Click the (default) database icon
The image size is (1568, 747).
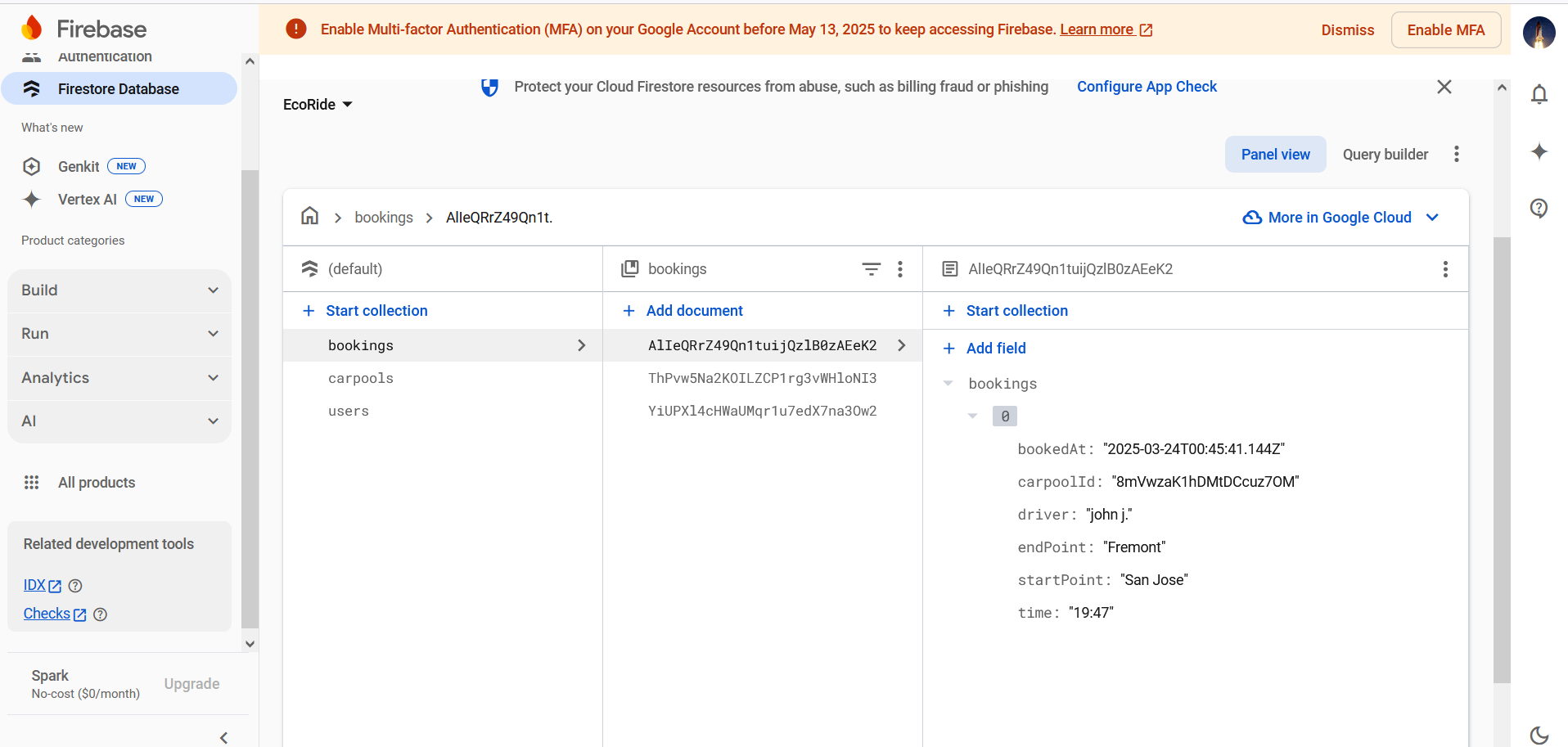point(309,269)
